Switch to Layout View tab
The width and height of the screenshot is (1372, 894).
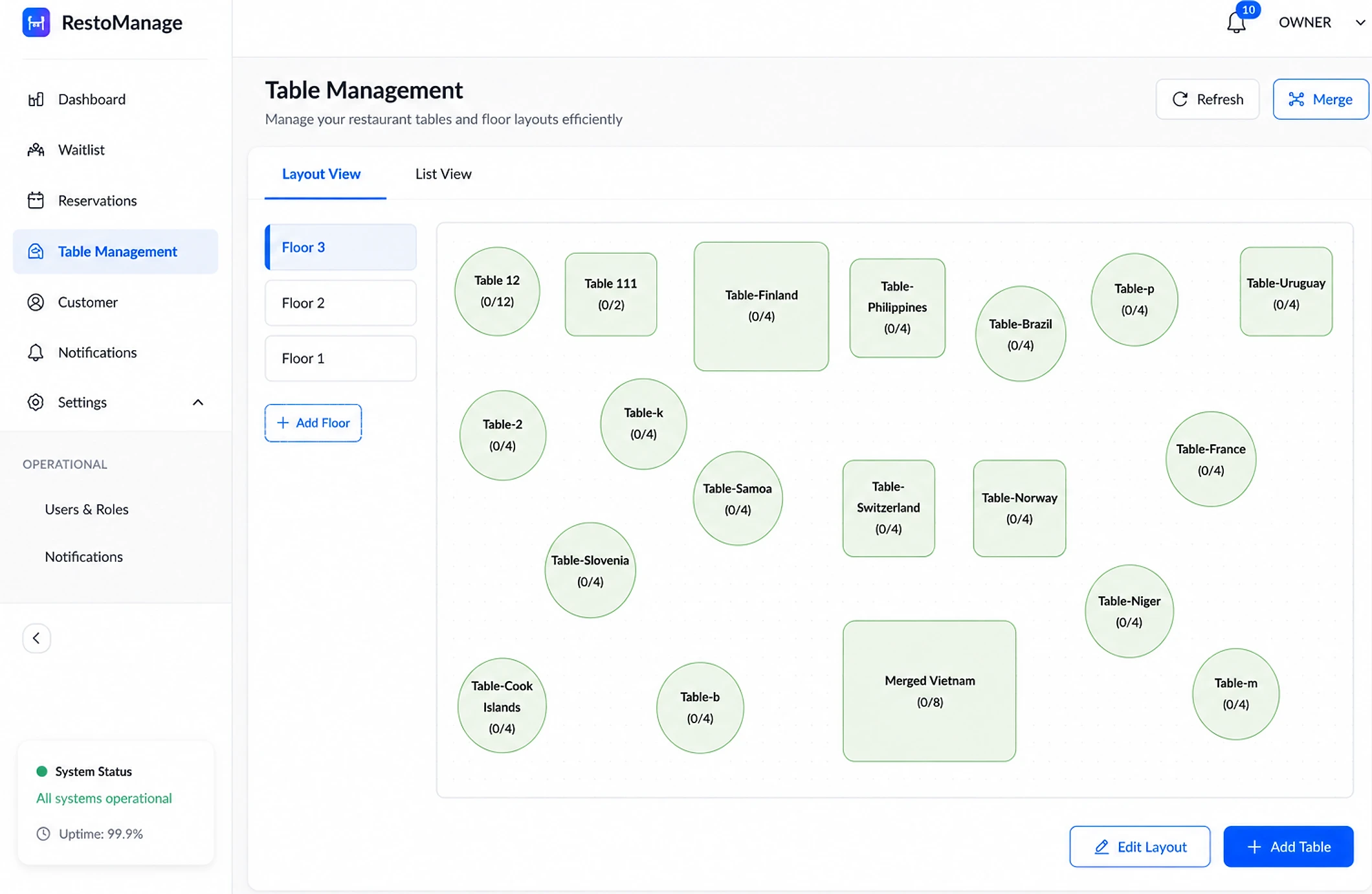[321, 173]
